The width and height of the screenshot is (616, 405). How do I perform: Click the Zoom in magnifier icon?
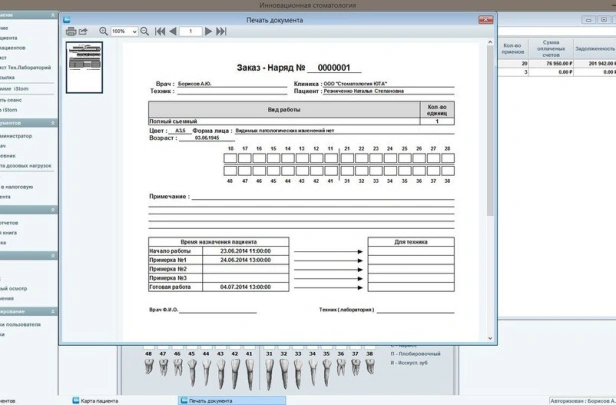click(x=104, y=32)
